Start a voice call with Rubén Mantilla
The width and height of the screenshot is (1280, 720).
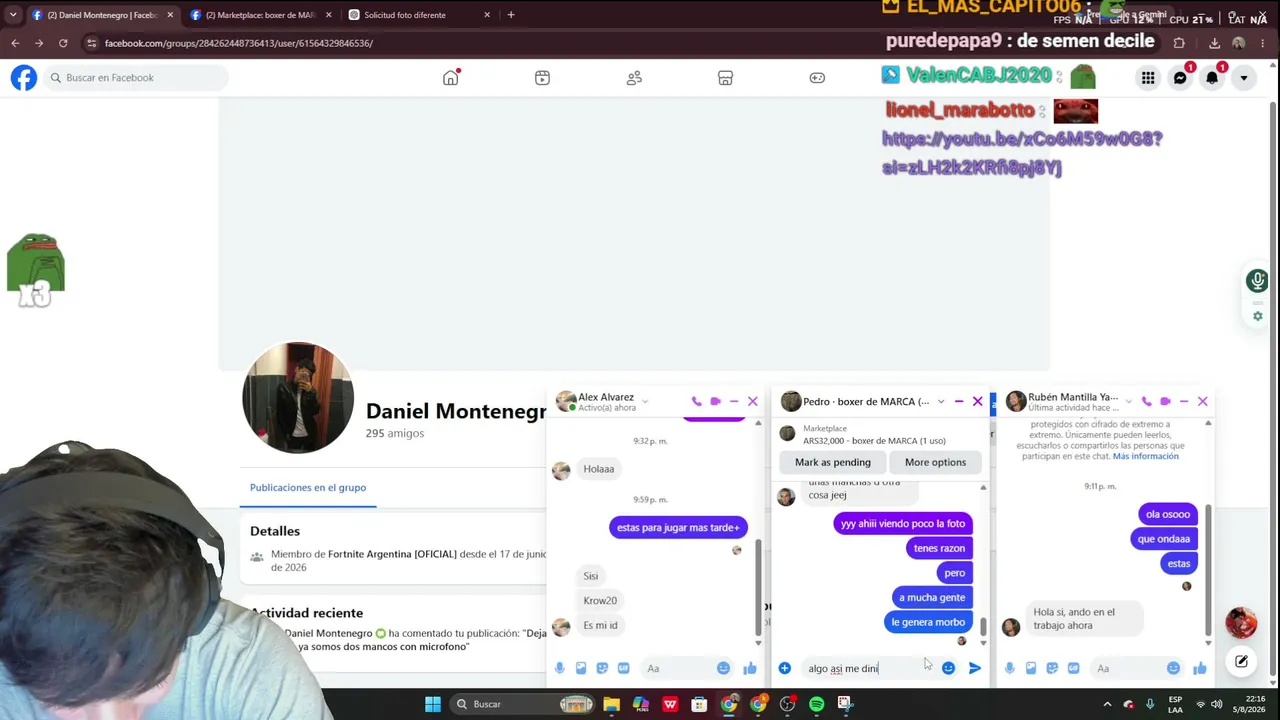(1146, 401)
